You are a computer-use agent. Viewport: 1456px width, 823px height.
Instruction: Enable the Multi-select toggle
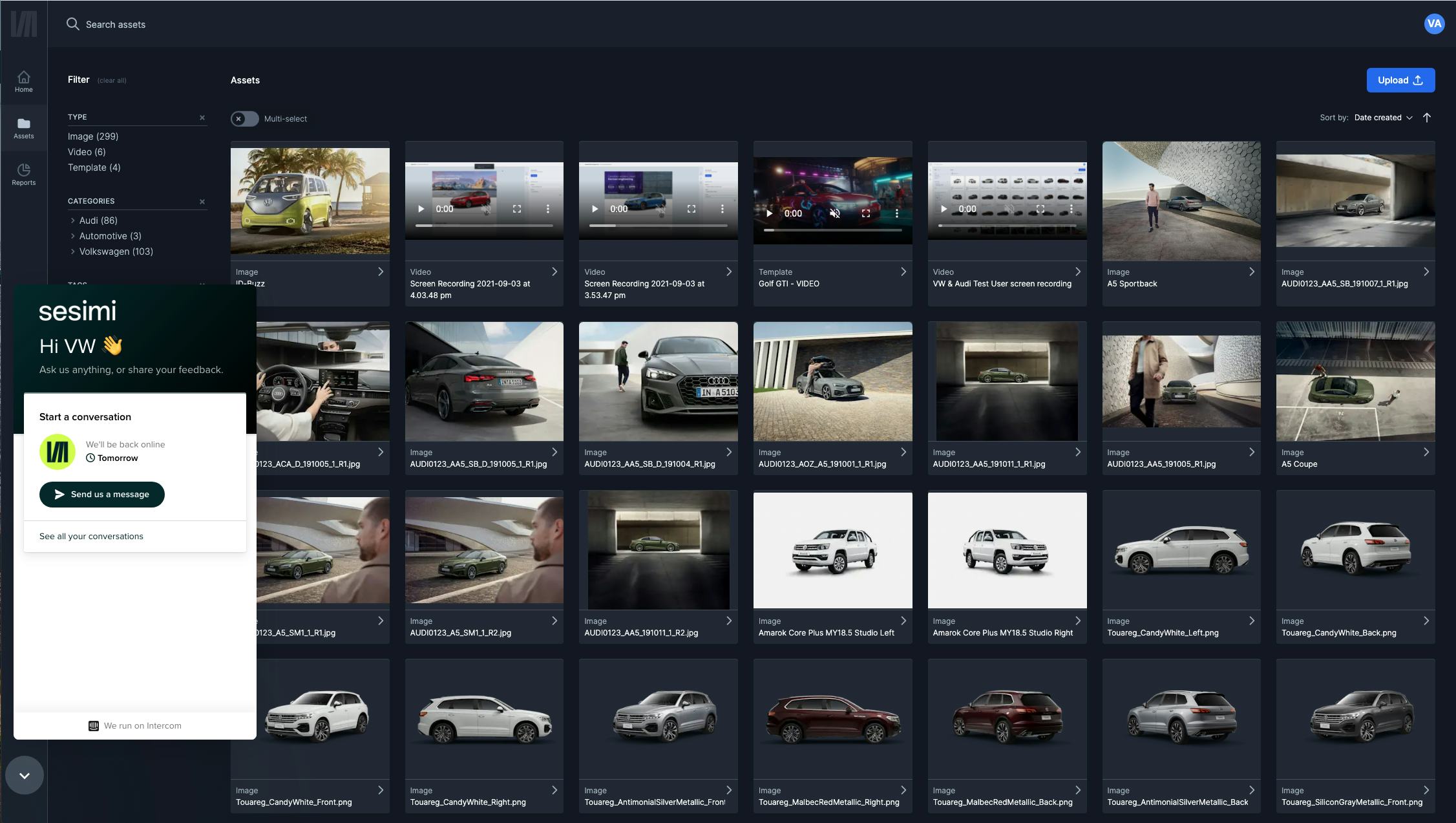coord(244,119)
